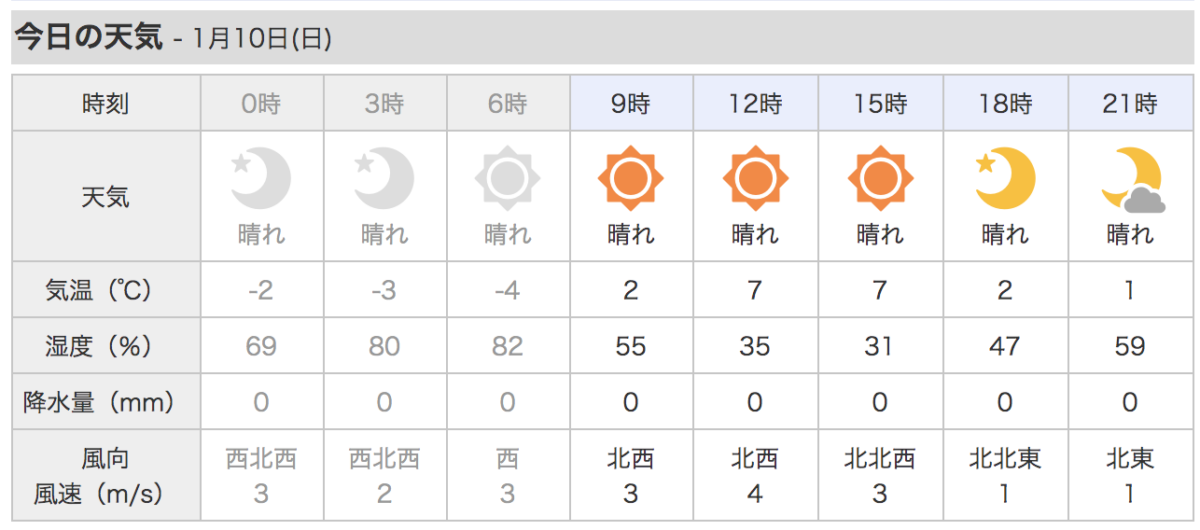The height and width of the screenshot is (530, 1200).
Task: Click the 風向 風速 row label
Action: pyautogui.click(x=105, y=476)
